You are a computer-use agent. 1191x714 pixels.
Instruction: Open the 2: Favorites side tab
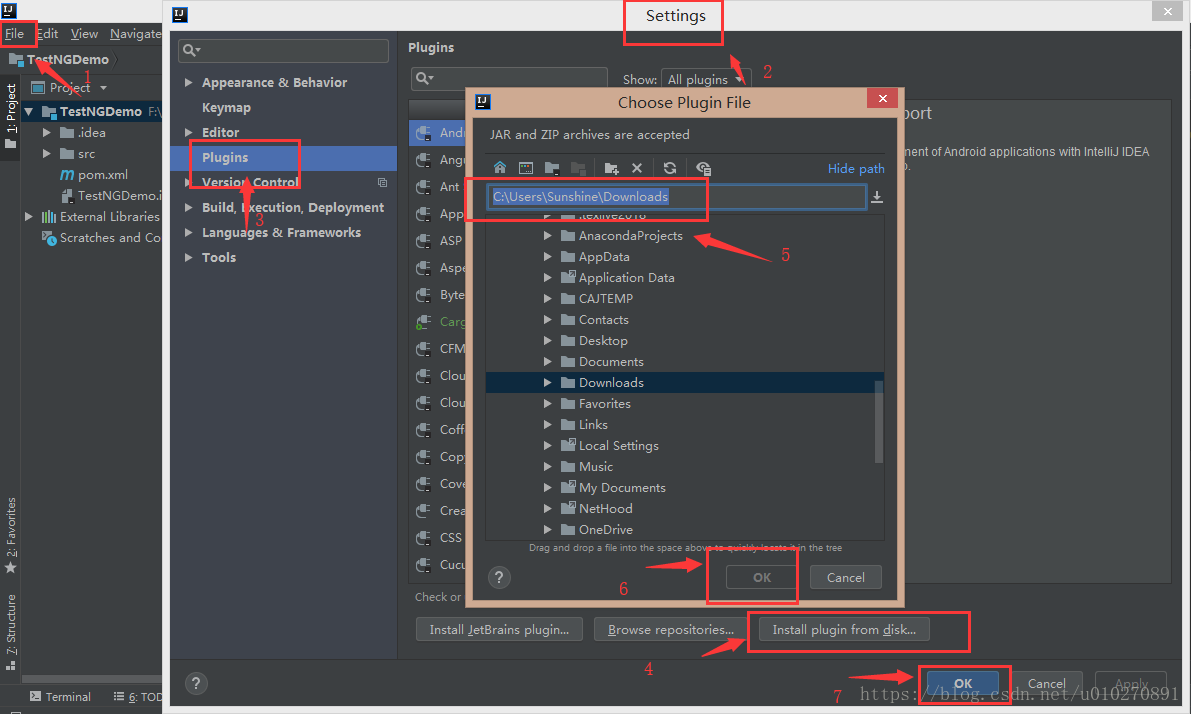point(11,536)
